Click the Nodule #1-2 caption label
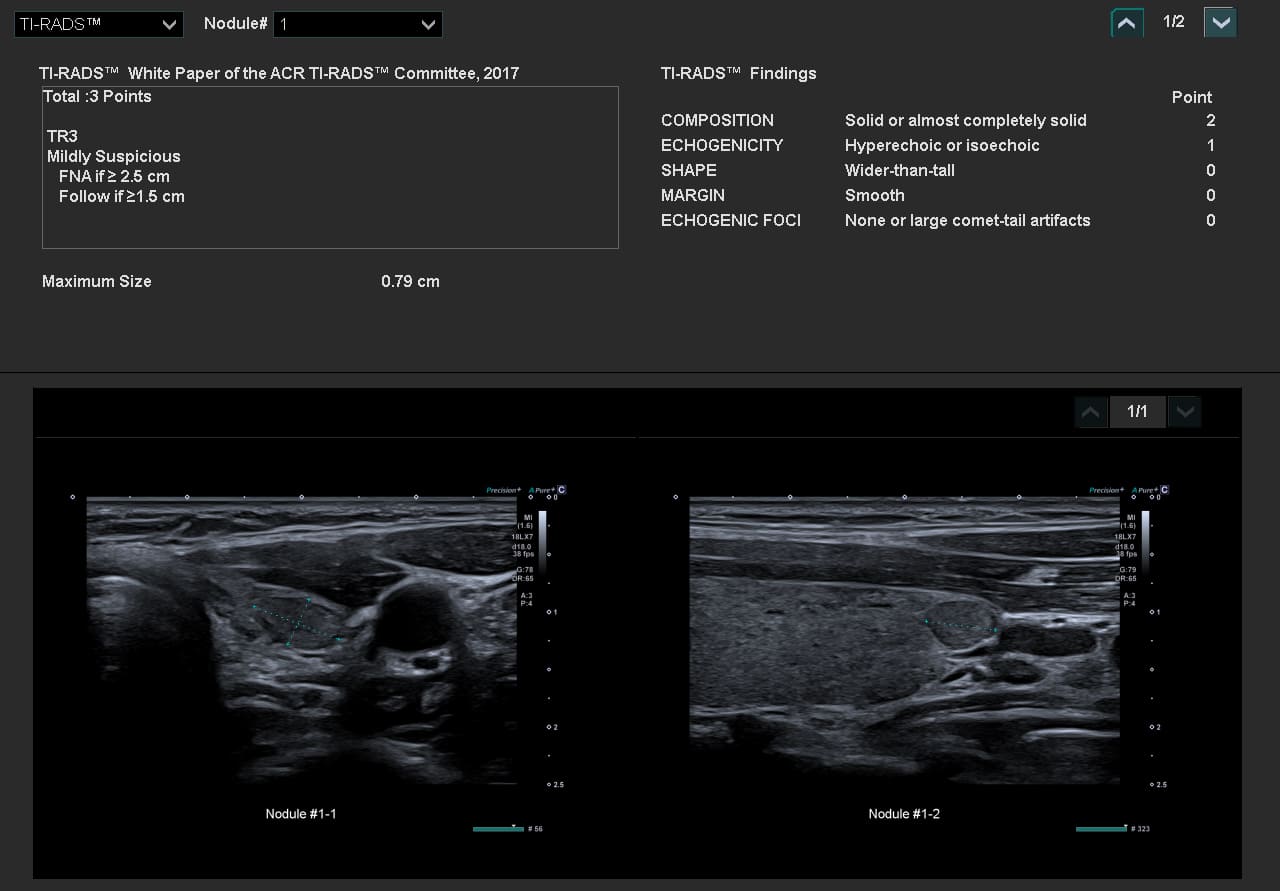1280x891 pixels. pyautogui.click(x=904, y=814)
